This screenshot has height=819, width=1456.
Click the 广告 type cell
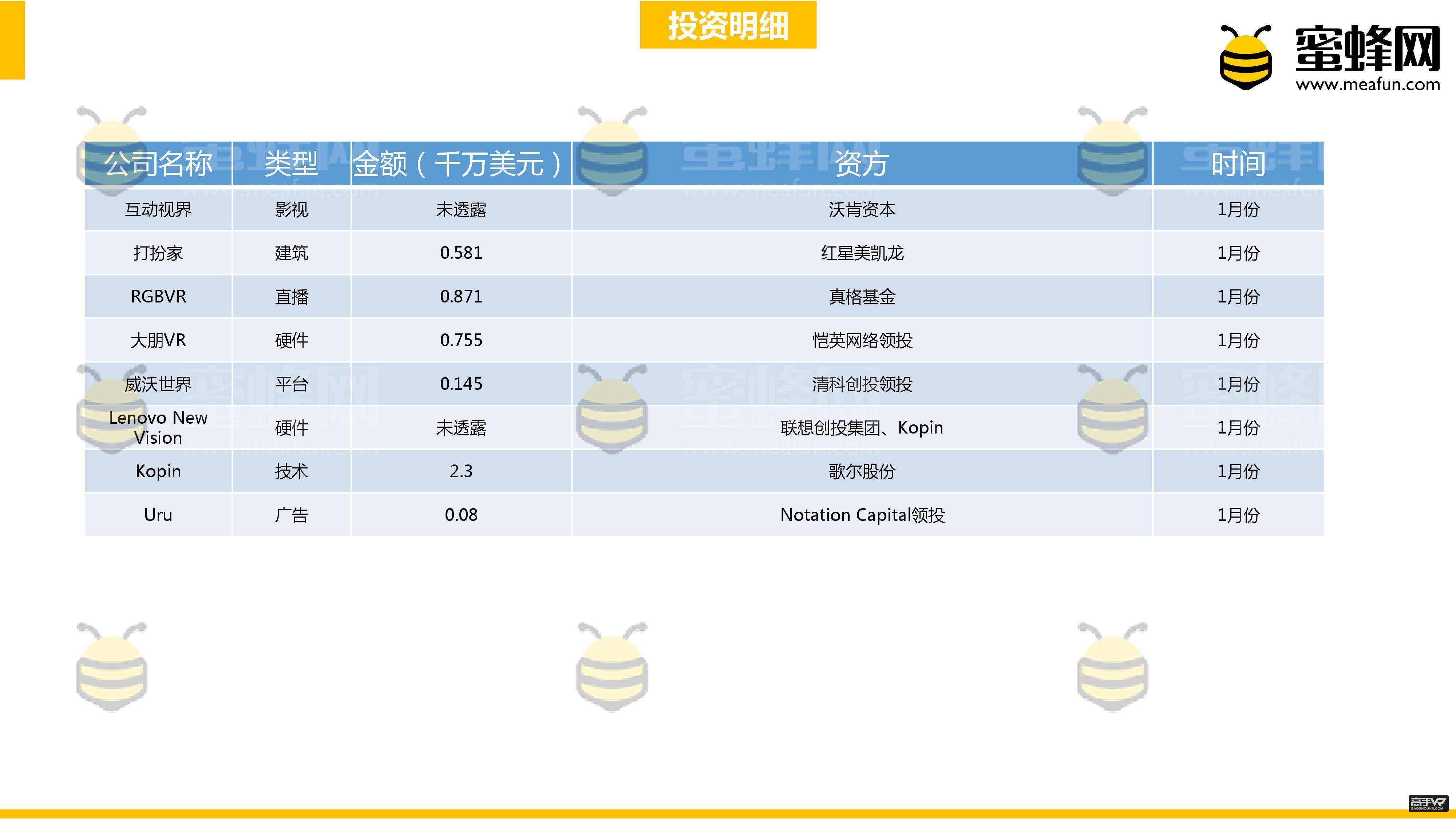coord(292,515)
